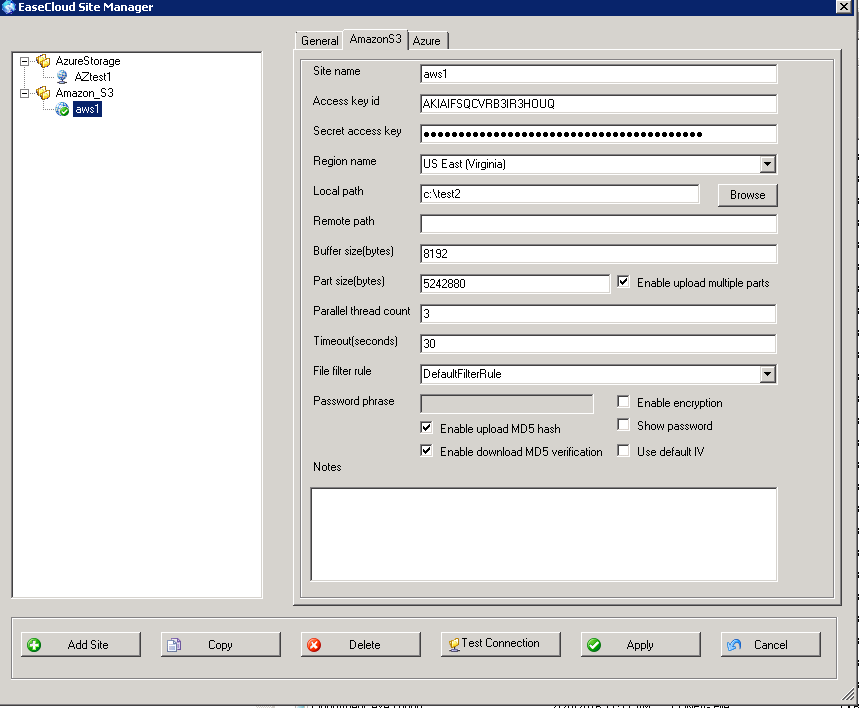Viewport: 859px width, 708px height.
Task: Check Use default IV
Action: 623,450
